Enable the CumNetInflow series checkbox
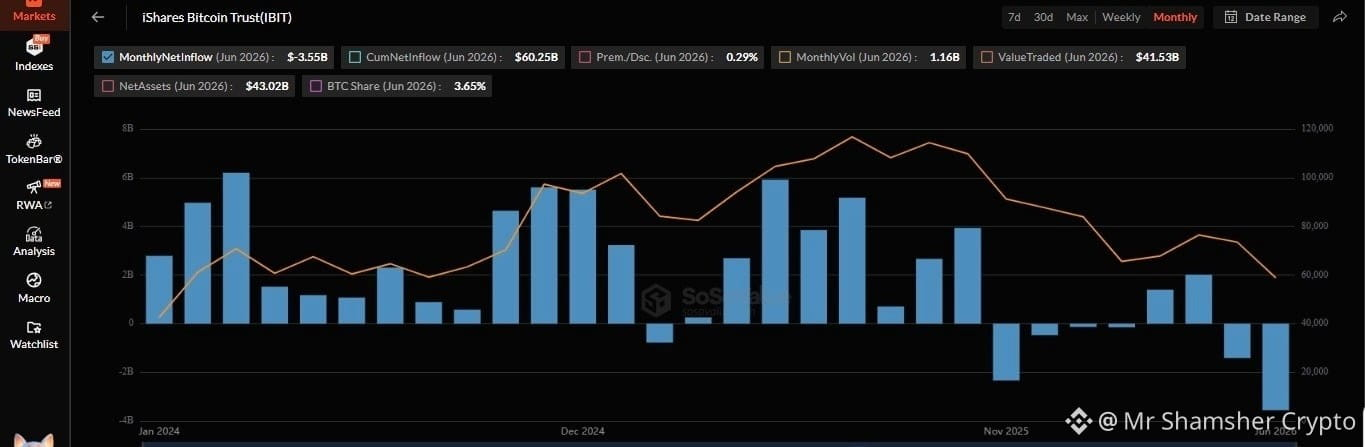This screenshot has width=1365, height=447. click(355, 57)
